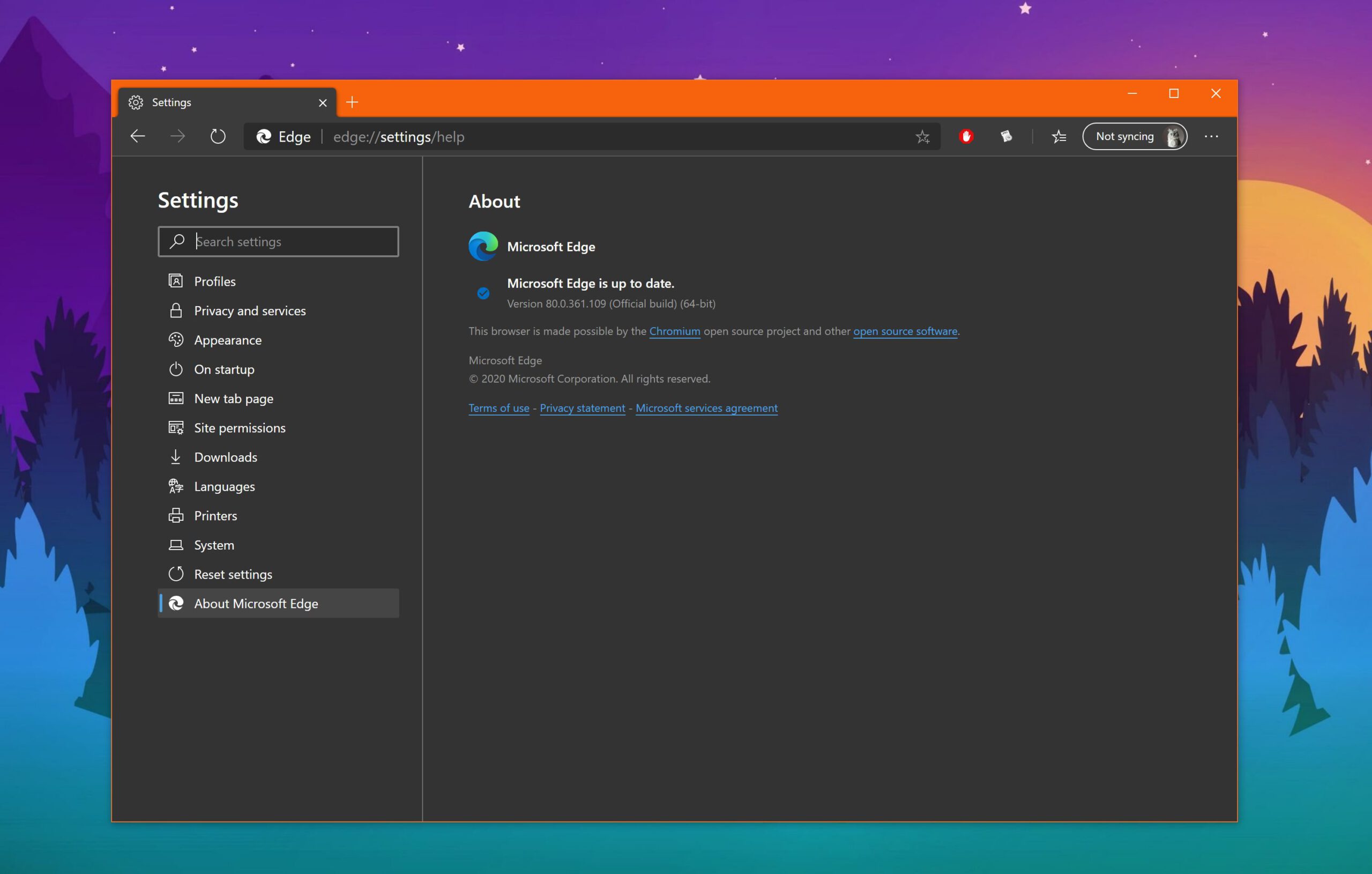Close the Settings tab
The width and height of the screenshot is (1372, 874).
click(x=323, y=103)
